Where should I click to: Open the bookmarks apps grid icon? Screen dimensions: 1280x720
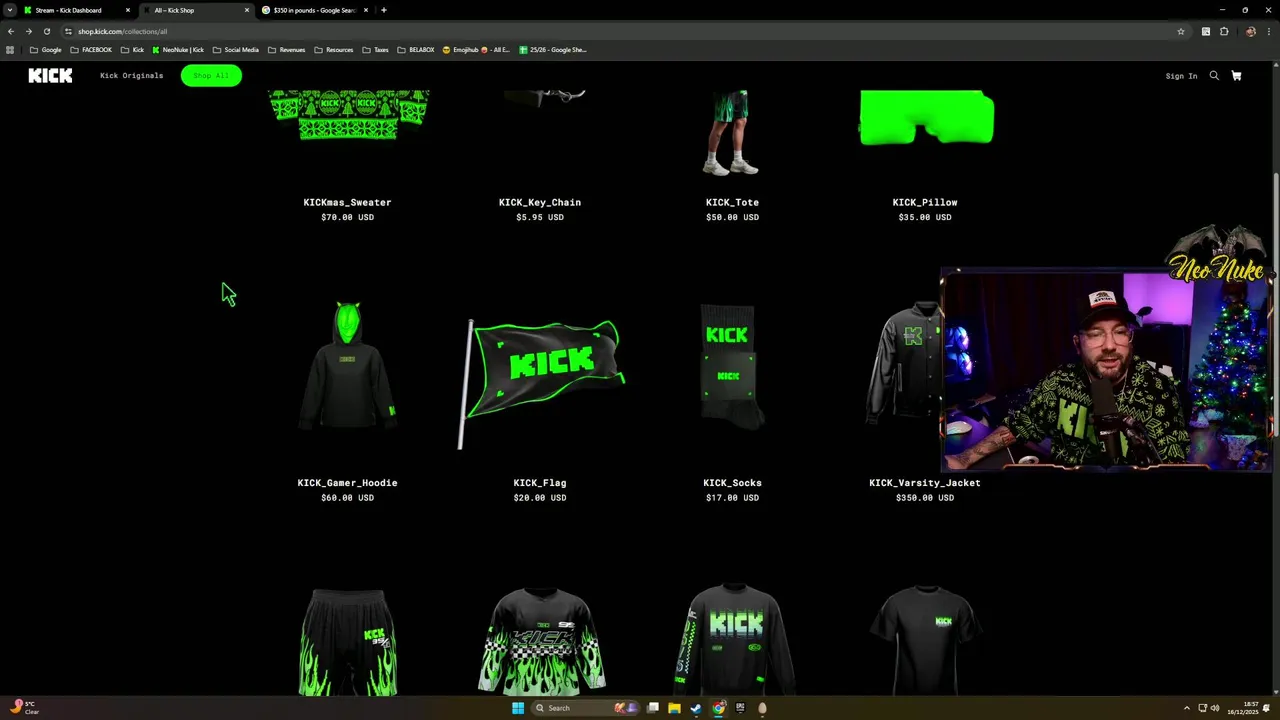pos(10,50)
